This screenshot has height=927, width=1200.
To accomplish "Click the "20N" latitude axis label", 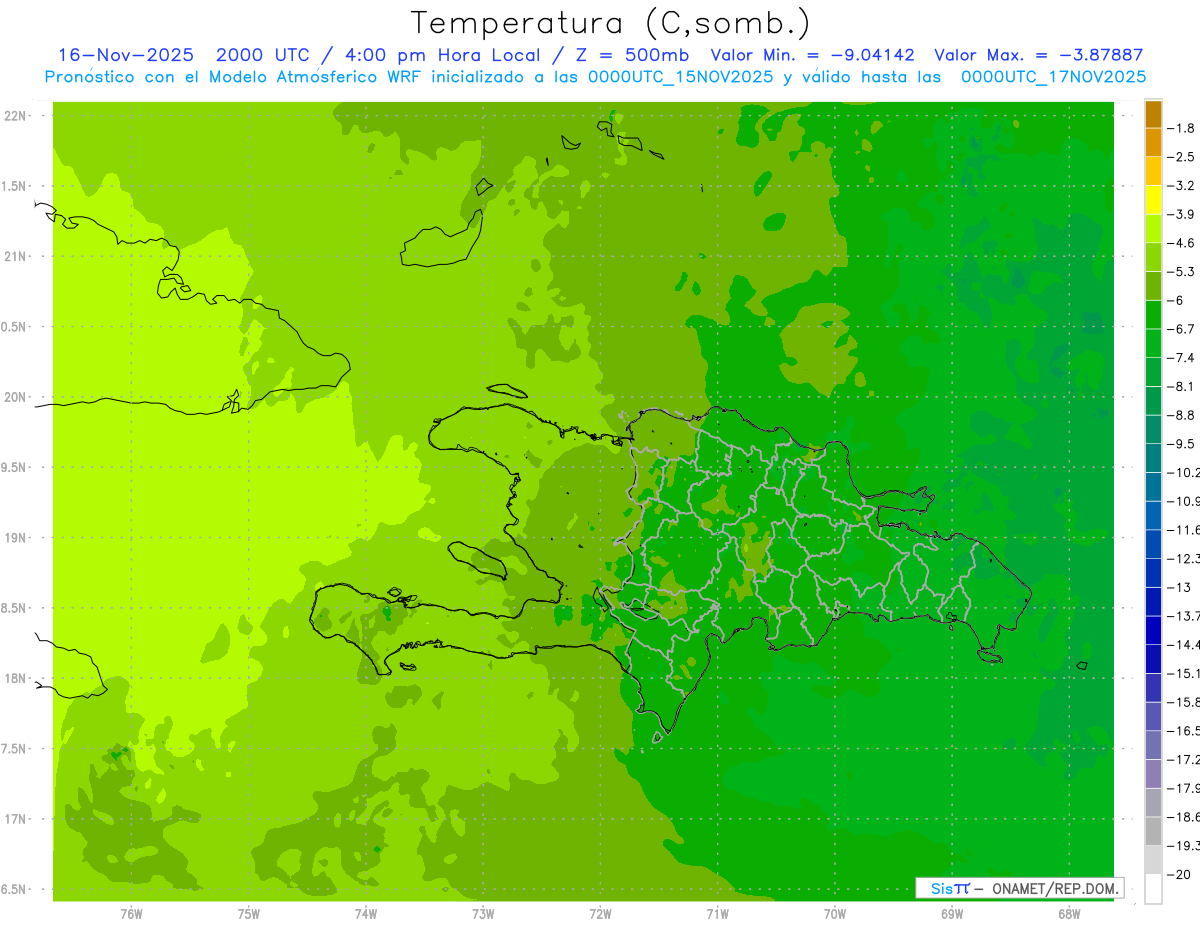I will (15, 397).
